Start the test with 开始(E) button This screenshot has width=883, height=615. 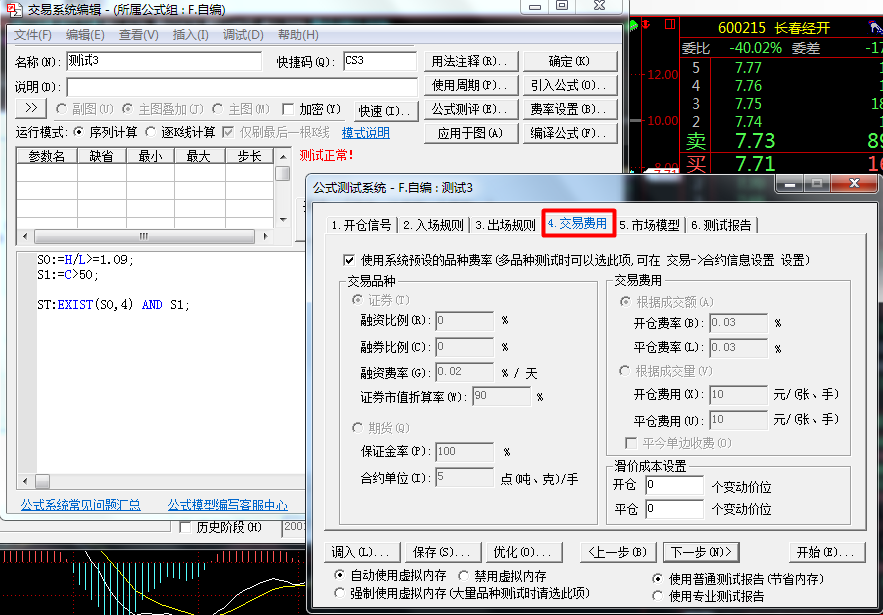[x=827, y=552]
